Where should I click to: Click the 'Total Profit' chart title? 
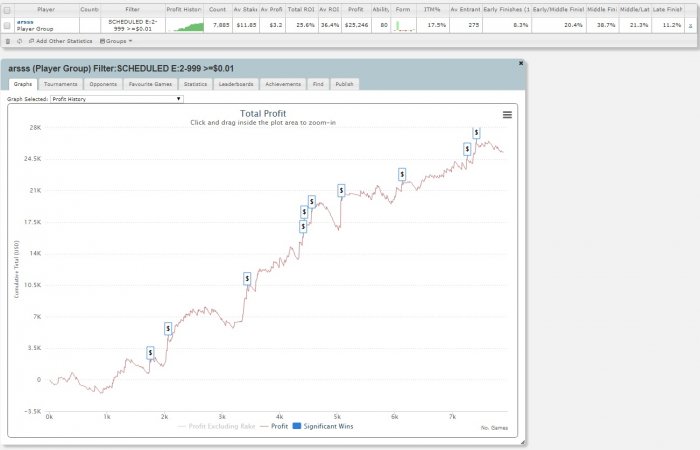click(x=263, y=113)
